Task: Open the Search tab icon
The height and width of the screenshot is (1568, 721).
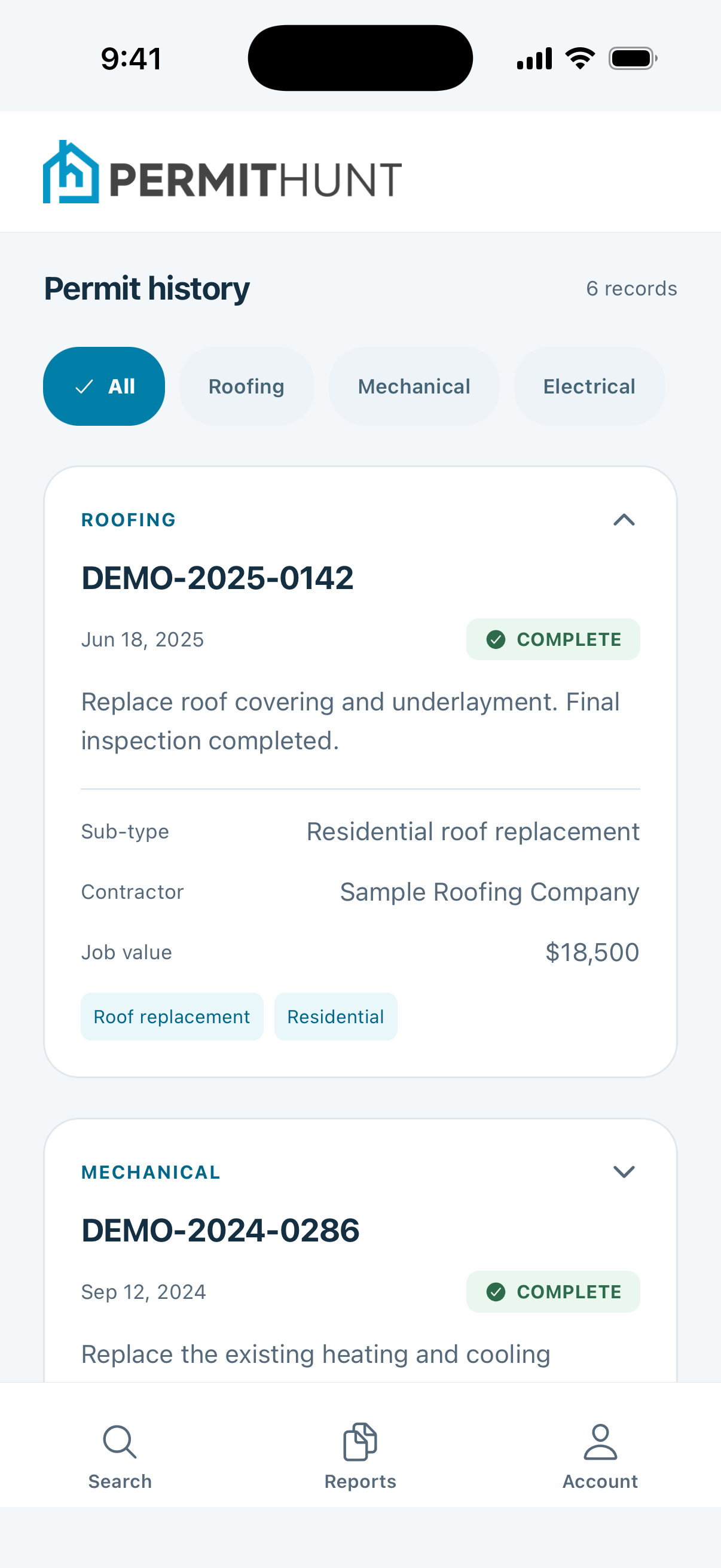Action: pos(120,1441)
